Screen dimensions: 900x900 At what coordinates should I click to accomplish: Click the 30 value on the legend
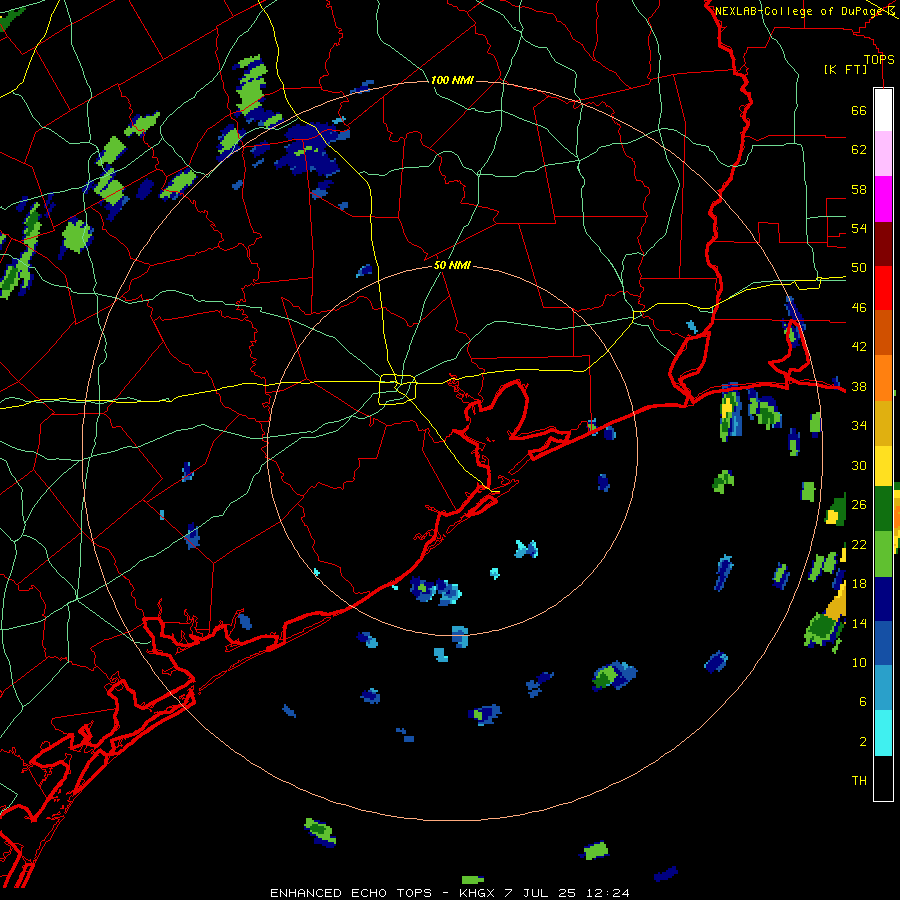(859, 465)
